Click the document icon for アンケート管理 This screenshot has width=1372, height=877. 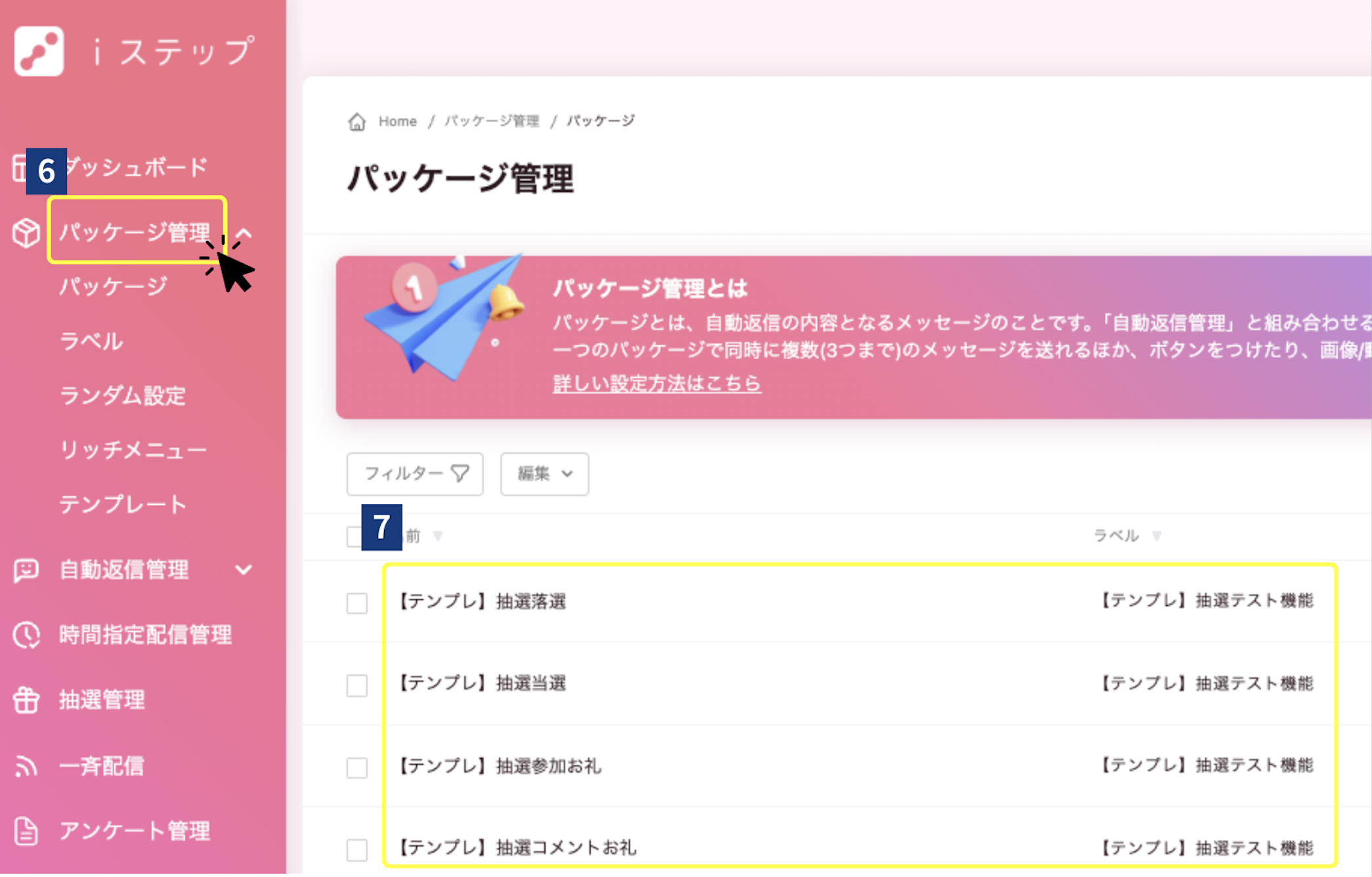coord(26,831)
